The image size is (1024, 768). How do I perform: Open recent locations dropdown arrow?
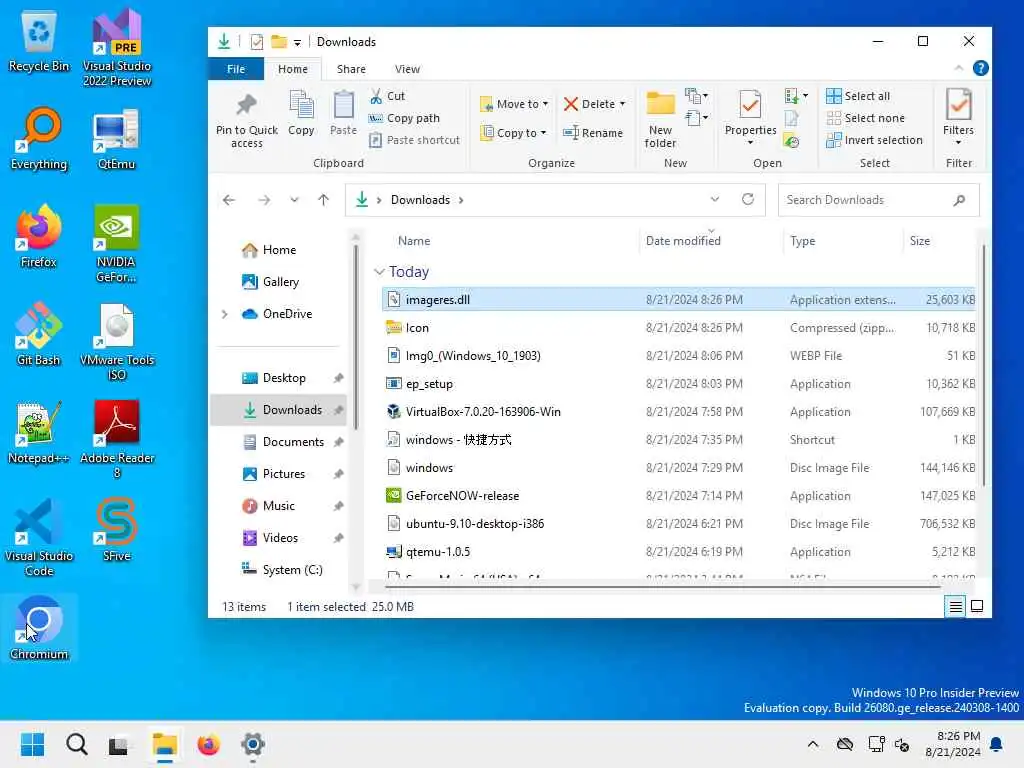(x=295, y=200)
